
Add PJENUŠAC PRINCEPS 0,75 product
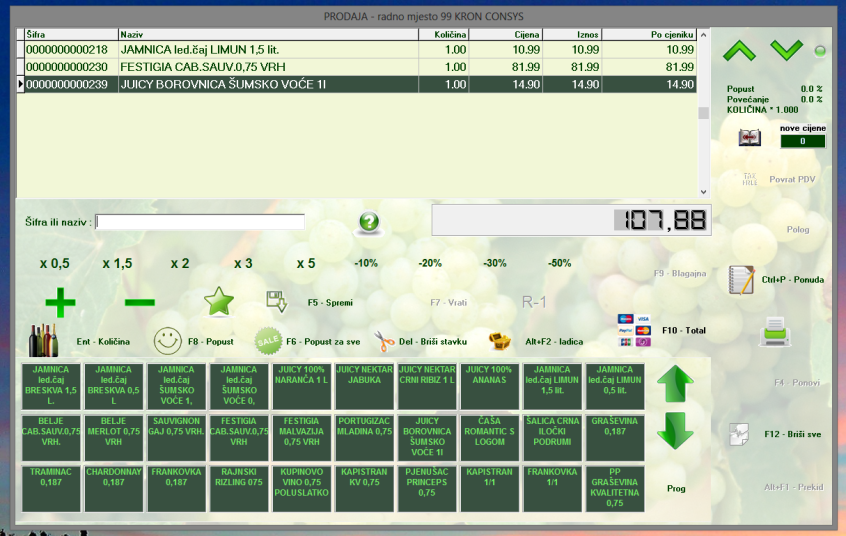(427, 488)
